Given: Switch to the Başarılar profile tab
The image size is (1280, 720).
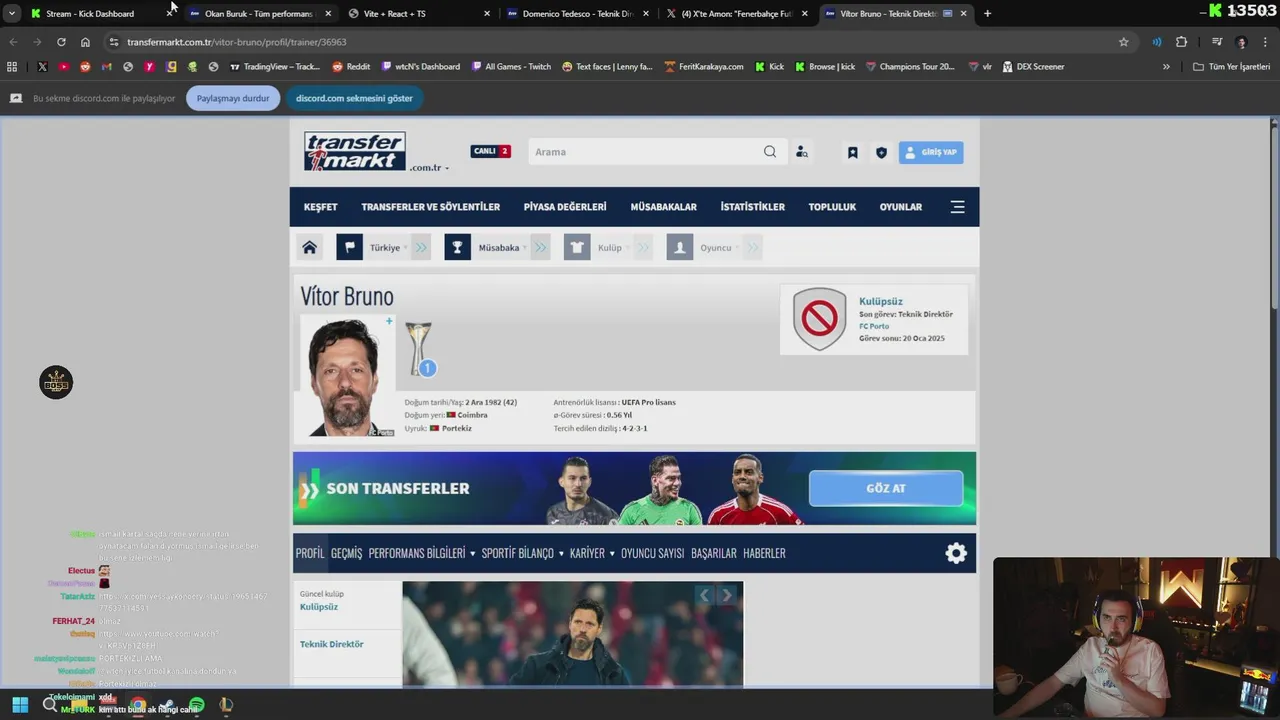Looking at the screenshot, I should 714,553.
